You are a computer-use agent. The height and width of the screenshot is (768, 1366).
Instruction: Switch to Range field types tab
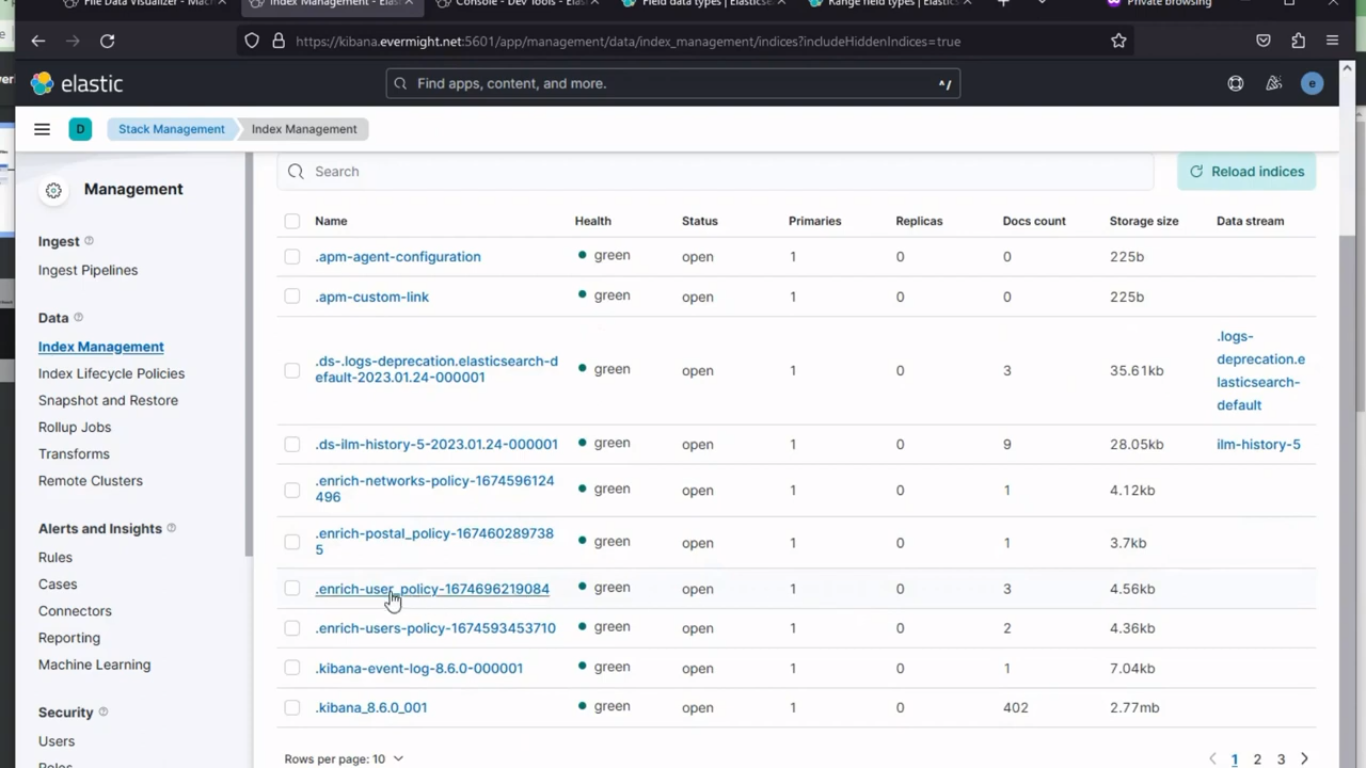point(889,5)
